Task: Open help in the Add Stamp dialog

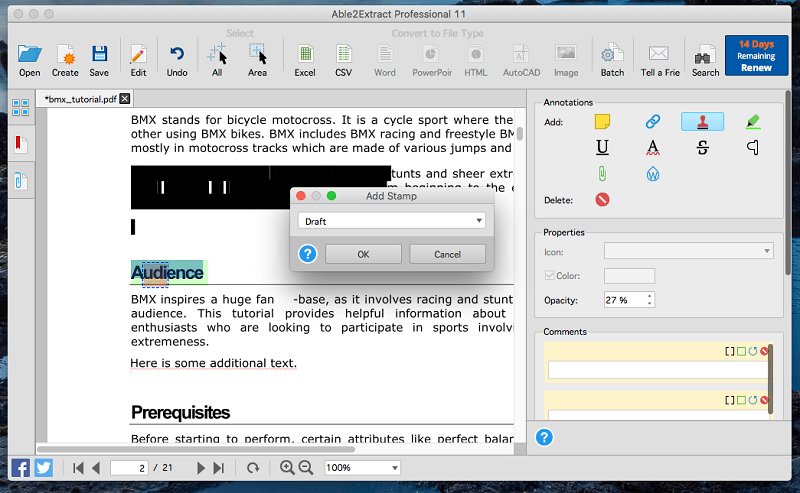Action: point(308,254)
